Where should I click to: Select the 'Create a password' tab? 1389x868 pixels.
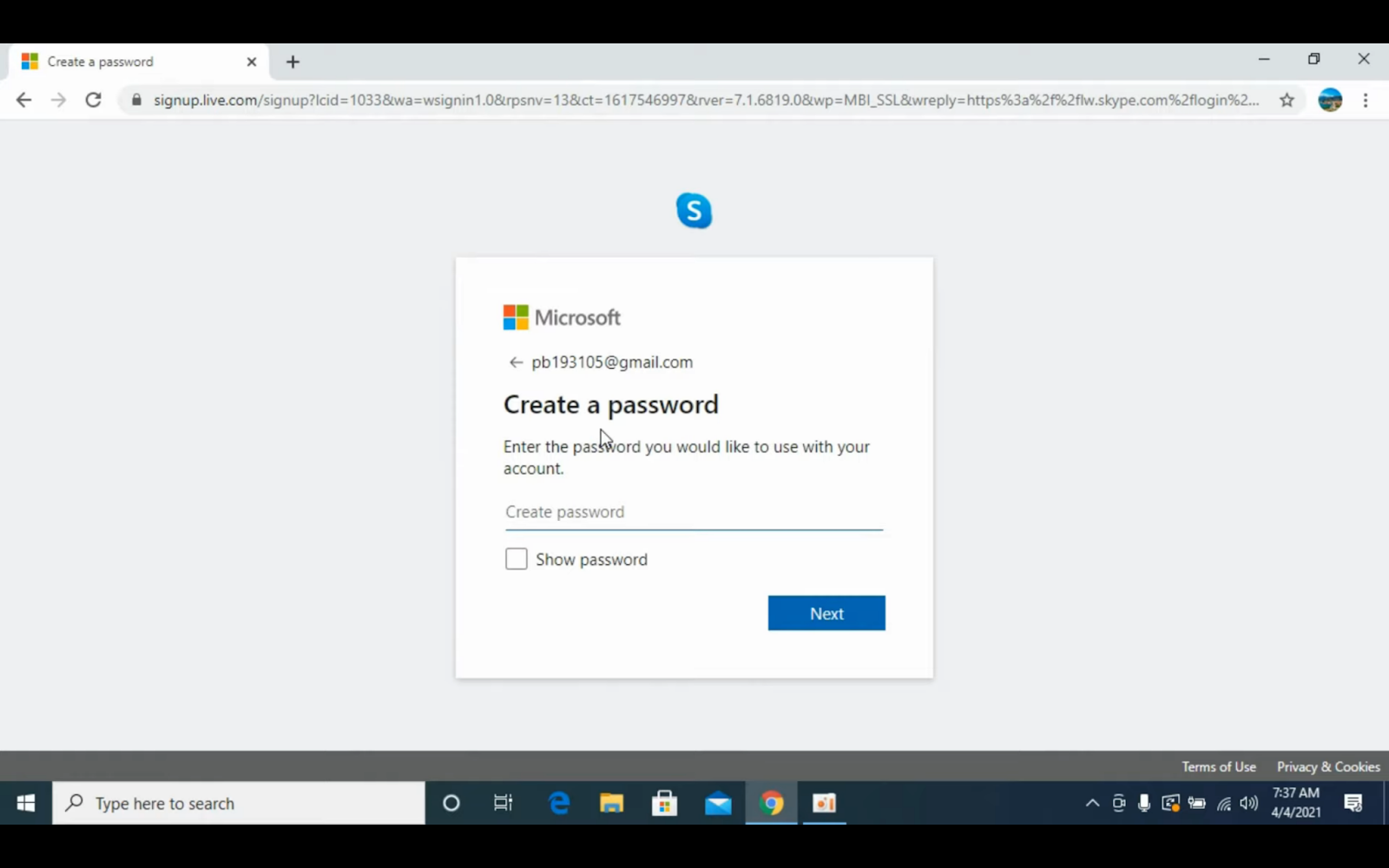coord(139,62)
